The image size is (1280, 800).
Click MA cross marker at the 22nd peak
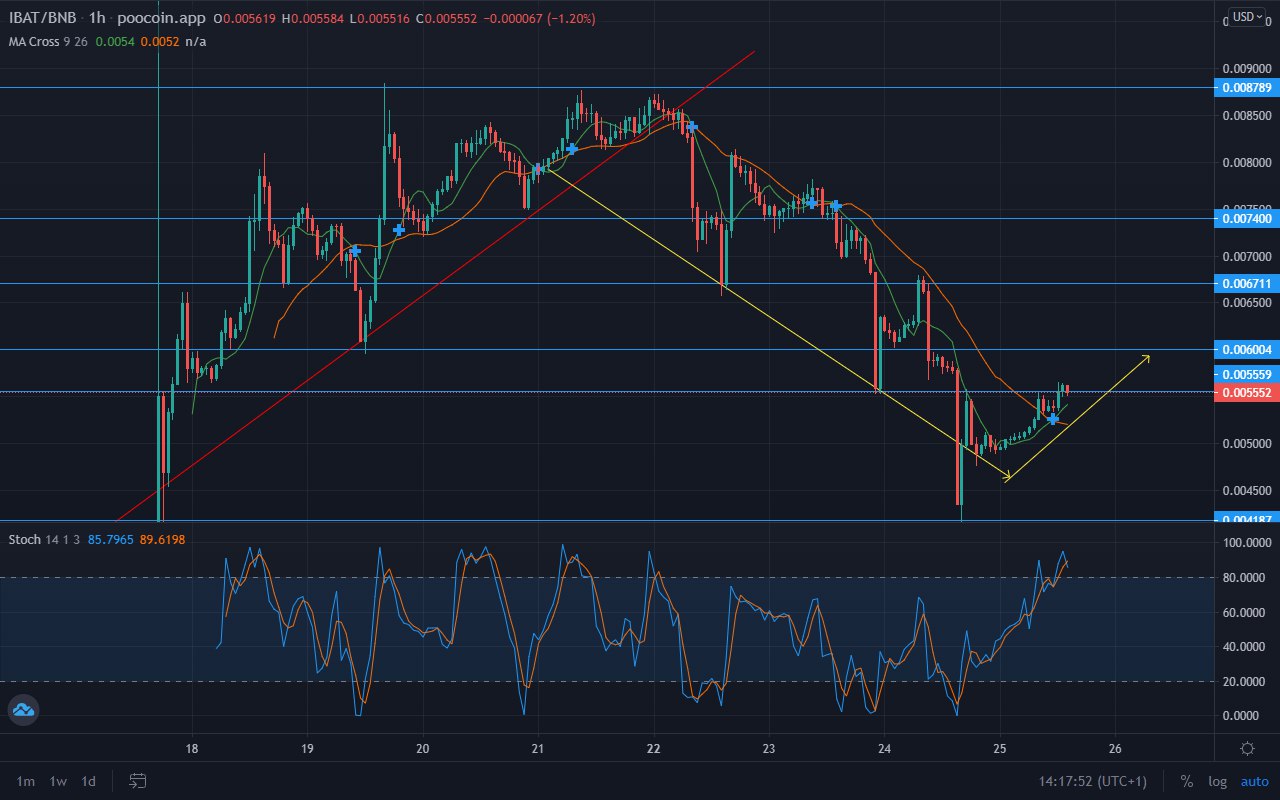691,127
